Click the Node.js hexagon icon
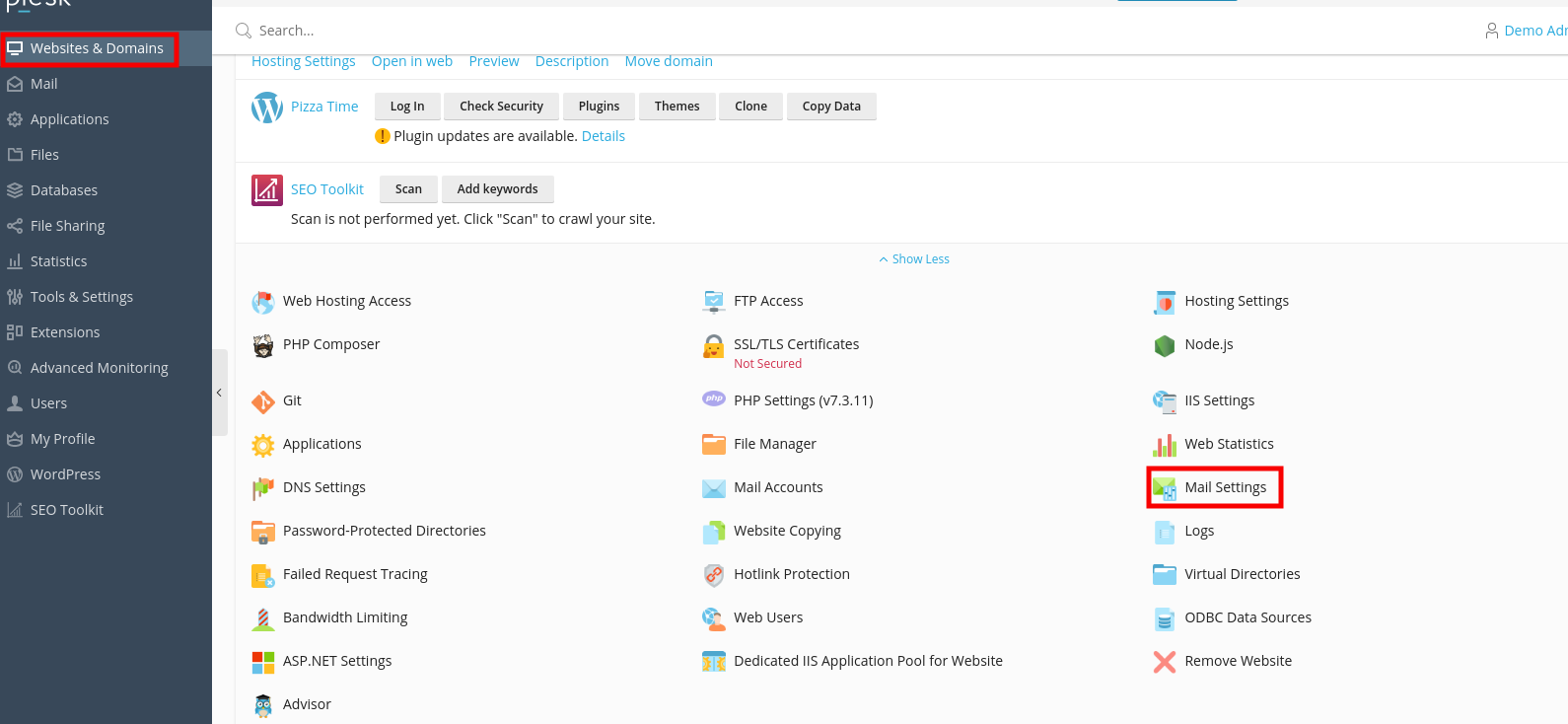1568x724 pixels. click(x=1165, y=345)
